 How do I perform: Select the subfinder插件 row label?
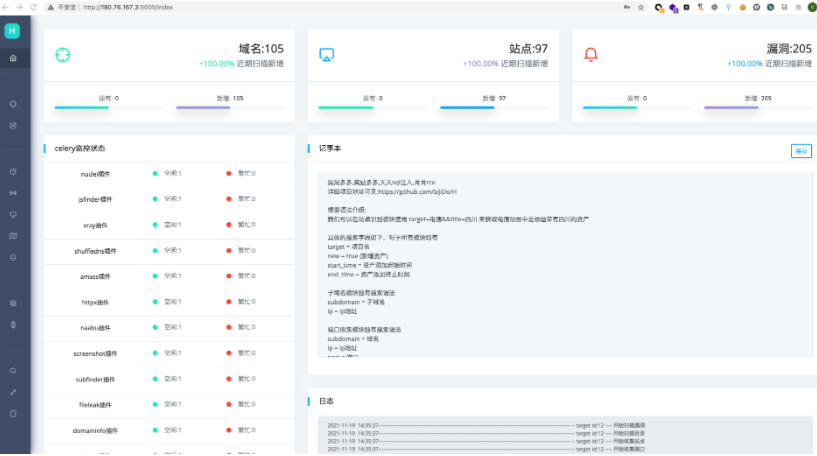[95, 379]
